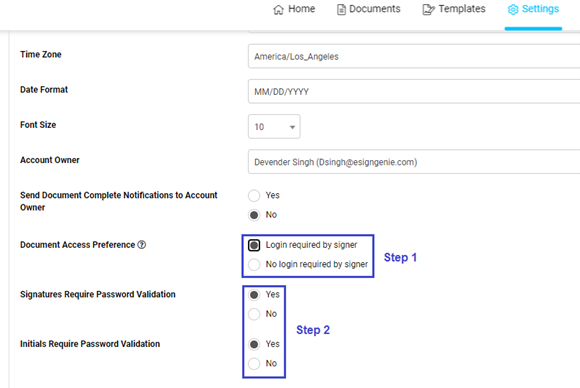Choose Login required by signer
Screen dimensions: 580x388
click(254, 245)
